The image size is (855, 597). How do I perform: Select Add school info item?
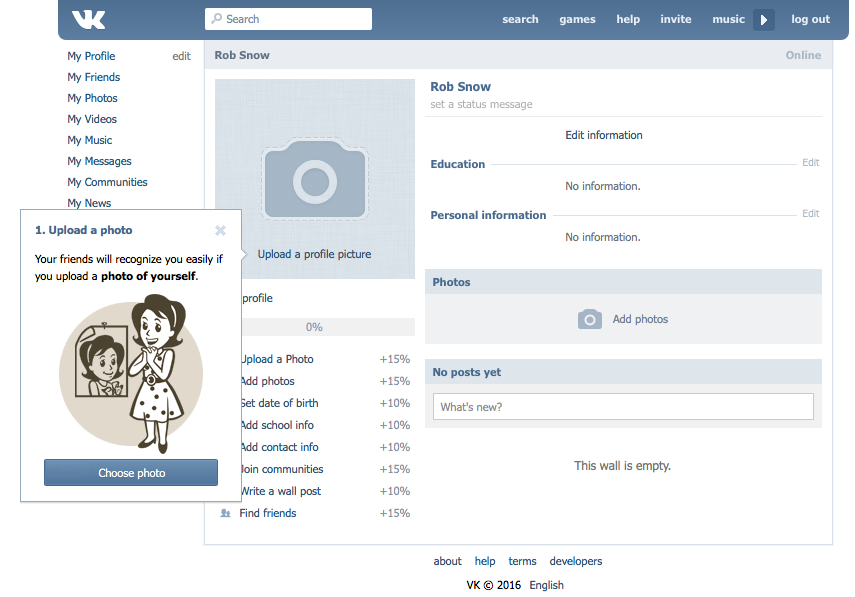click(326, 425)
